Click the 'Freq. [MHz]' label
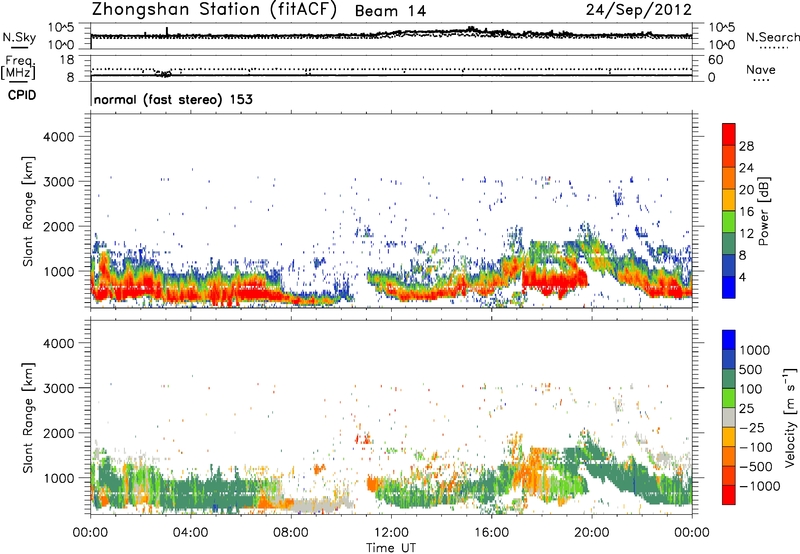This screenshot has width=800, height=554. (x=18, y=67)
